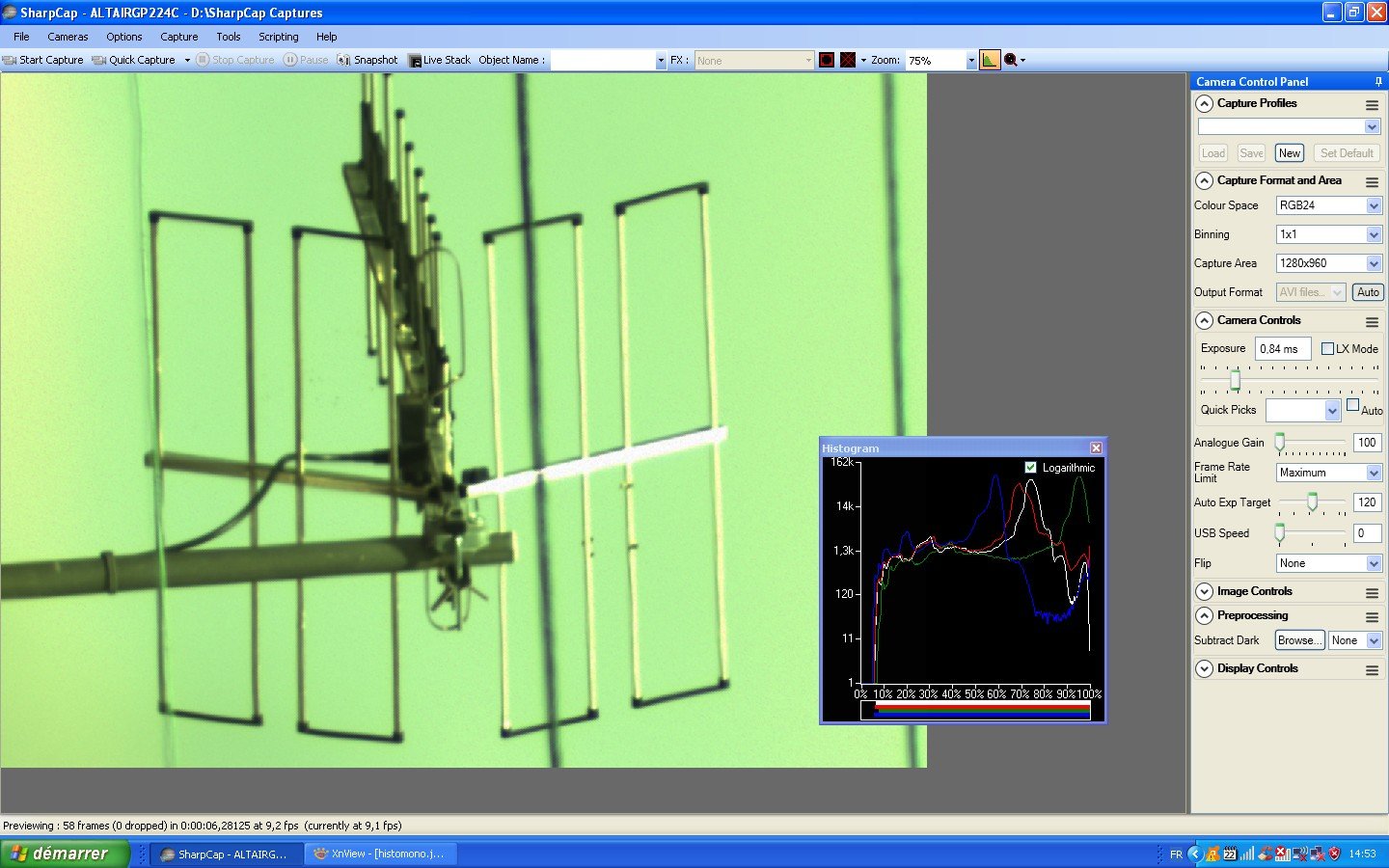Image resolution: width=1389 pixels, height=868 pixels.
Task: Pin the Camera Control Panel
Action: [1377, 81]
